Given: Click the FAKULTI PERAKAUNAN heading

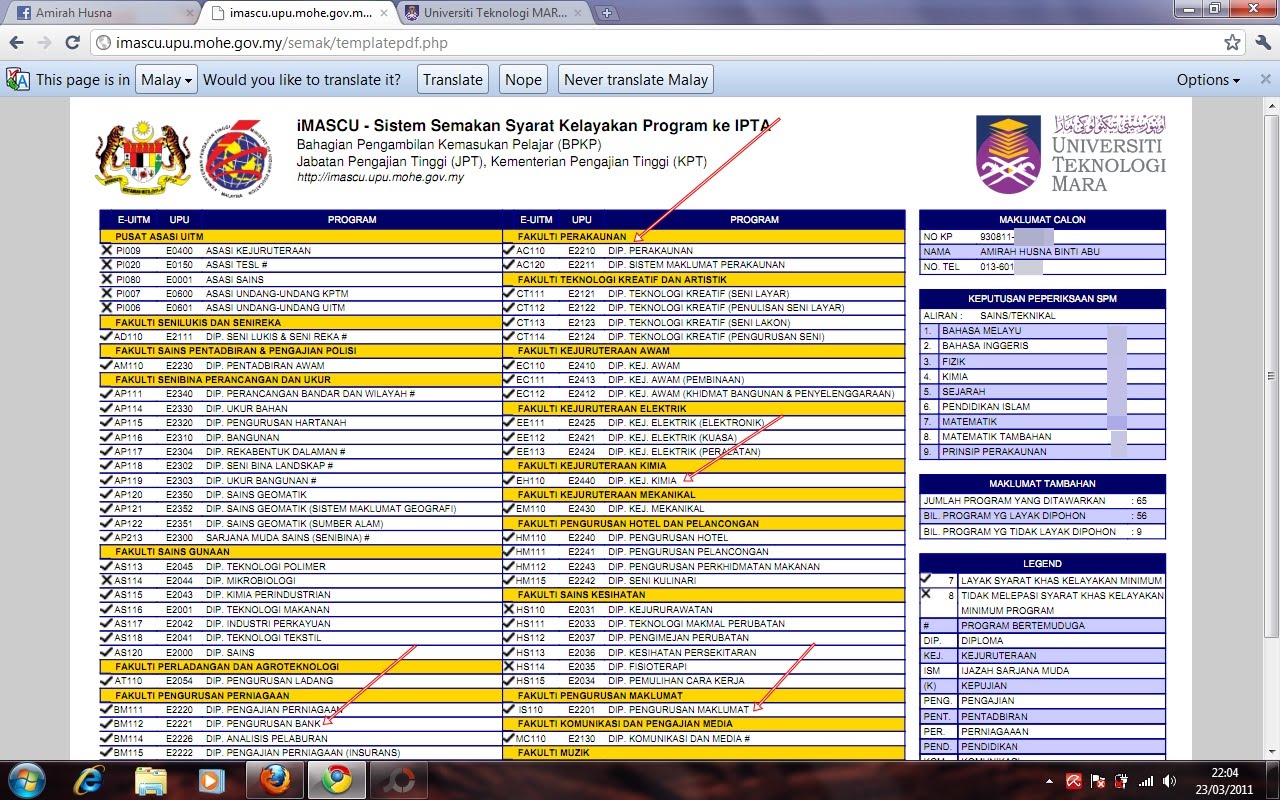Looking at the screenshot, I should 571,237.
